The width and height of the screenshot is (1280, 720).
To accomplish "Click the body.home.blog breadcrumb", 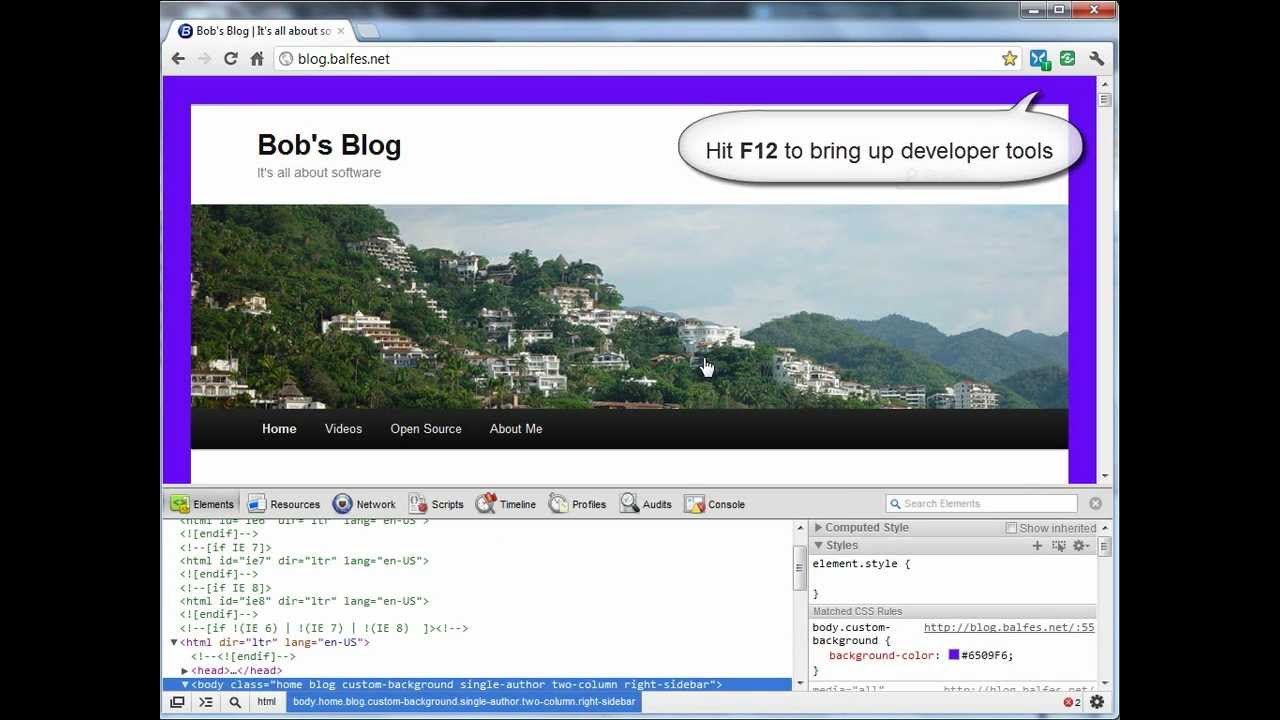I will (463, 702).
